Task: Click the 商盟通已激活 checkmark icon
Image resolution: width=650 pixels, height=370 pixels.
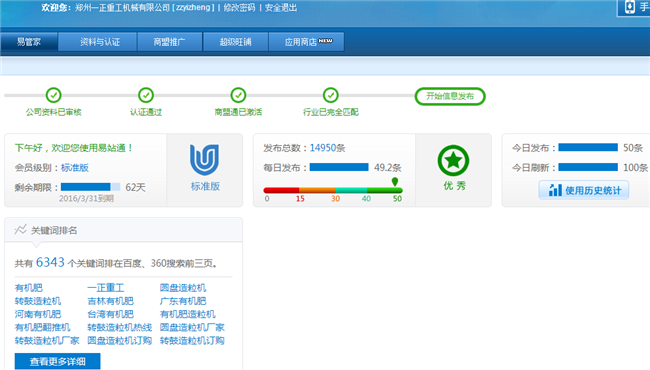Action: [x=238, y=95]
